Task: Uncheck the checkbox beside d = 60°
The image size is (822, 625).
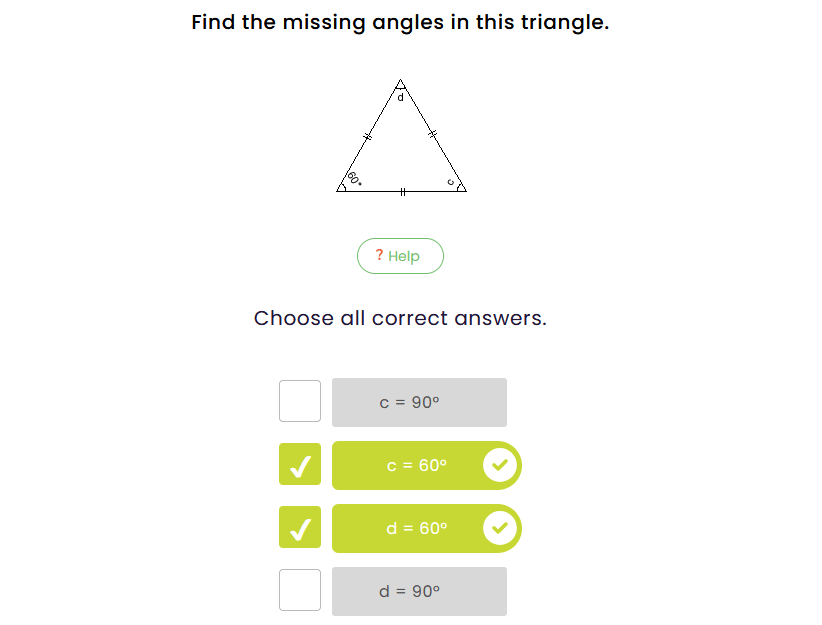Action: point(300,528)
